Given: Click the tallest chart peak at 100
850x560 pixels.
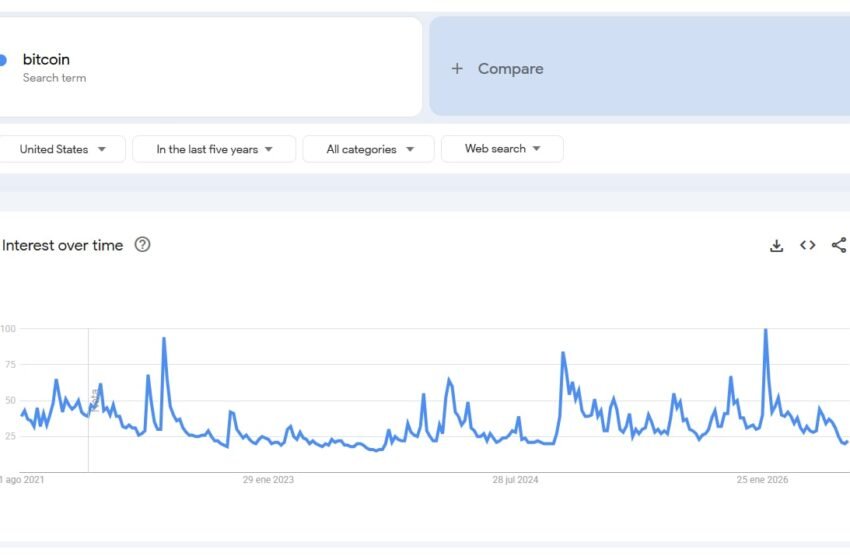Looking at the screenshot, I should (765, 329).
